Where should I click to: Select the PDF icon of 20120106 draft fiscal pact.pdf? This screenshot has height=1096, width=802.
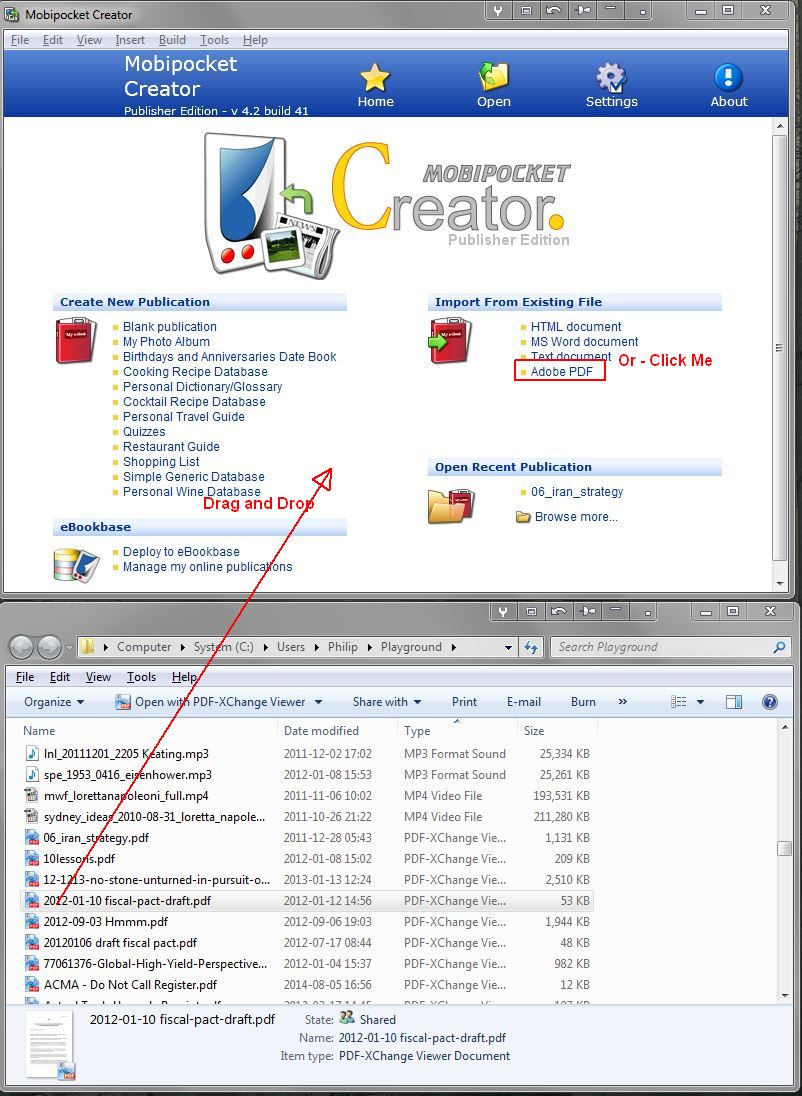pyautogui.click(x=31, y=942)
